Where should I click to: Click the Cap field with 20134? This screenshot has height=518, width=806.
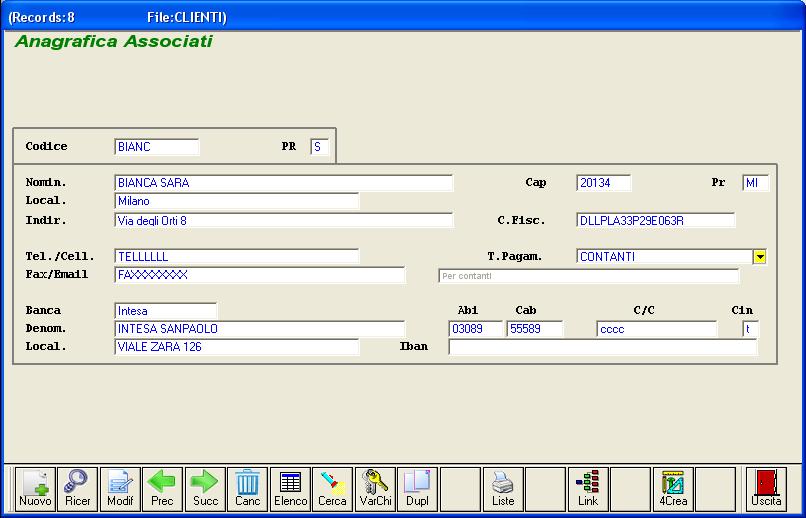click(604, 182)
